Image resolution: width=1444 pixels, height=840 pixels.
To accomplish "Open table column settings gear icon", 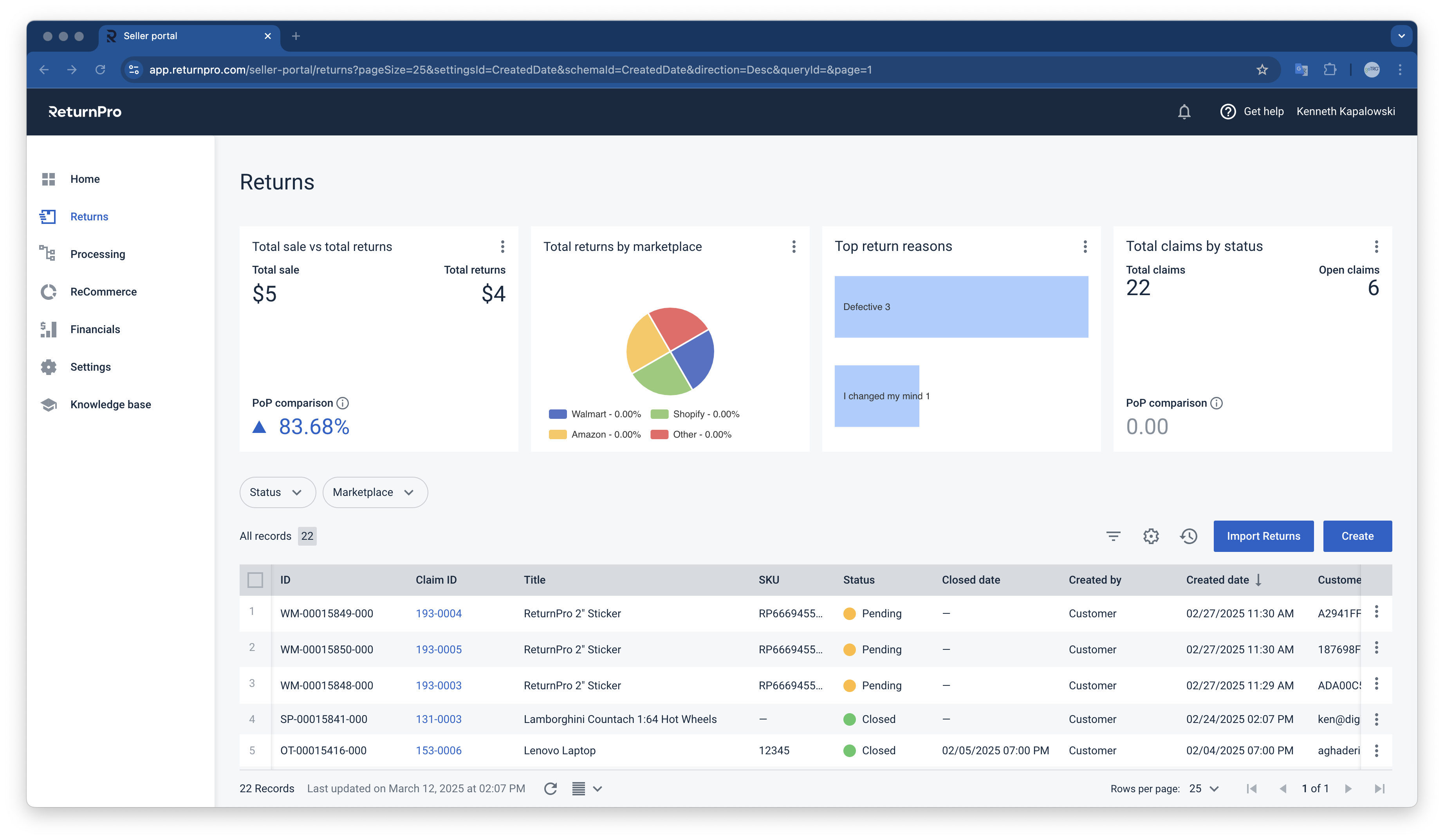I will click(x=1151, y=536).
